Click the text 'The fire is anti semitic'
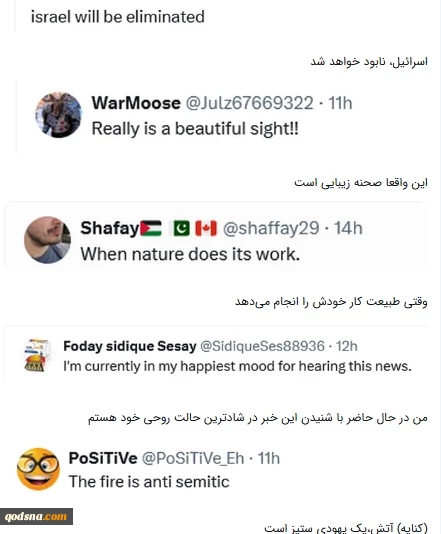The width and height of the screenshot is (441, 534). coord(149,482)
